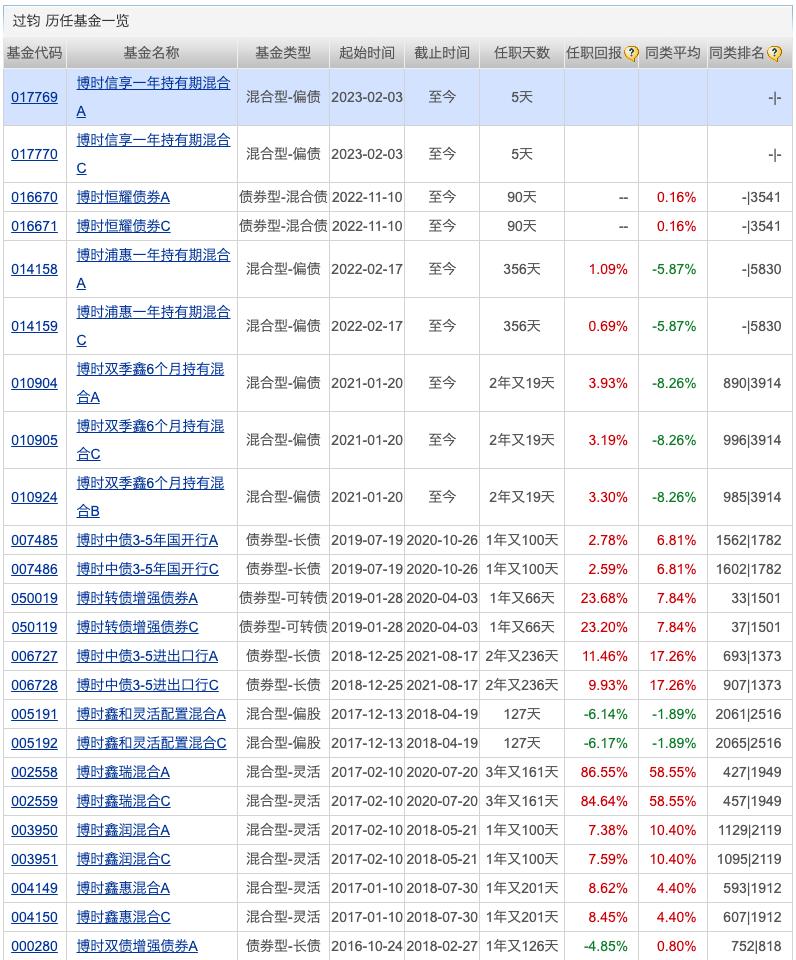Viewport: 796px width, 960px height.
Task: Open fund 博时浦惠一年持有期混合C
Action: [x=153, y=326]
